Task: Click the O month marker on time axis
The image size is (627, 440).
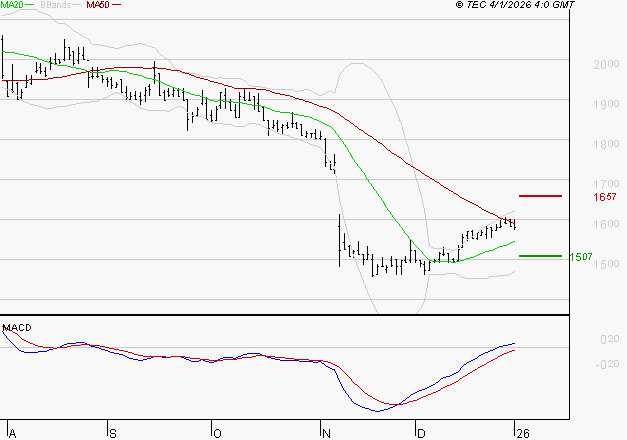Action: [217, 434]
